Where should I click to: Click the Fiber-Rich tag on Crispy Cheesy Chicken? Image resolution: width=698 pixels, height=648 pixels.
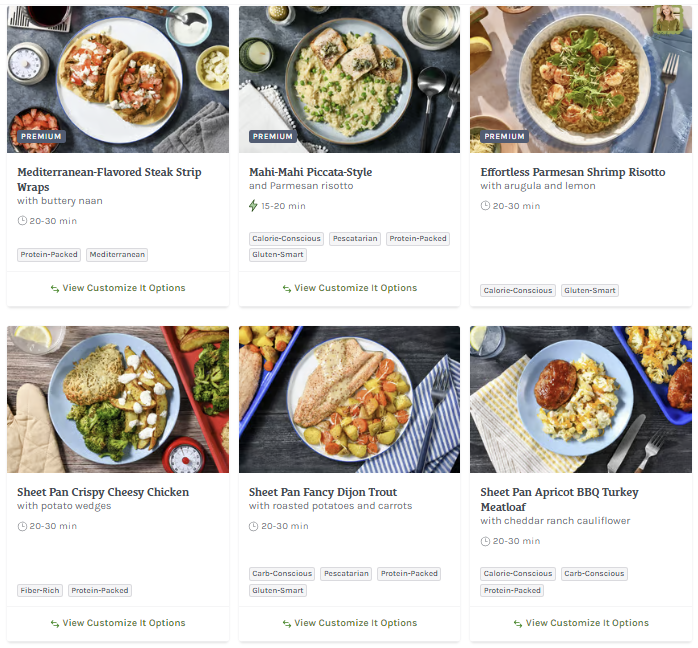(40, 590)
